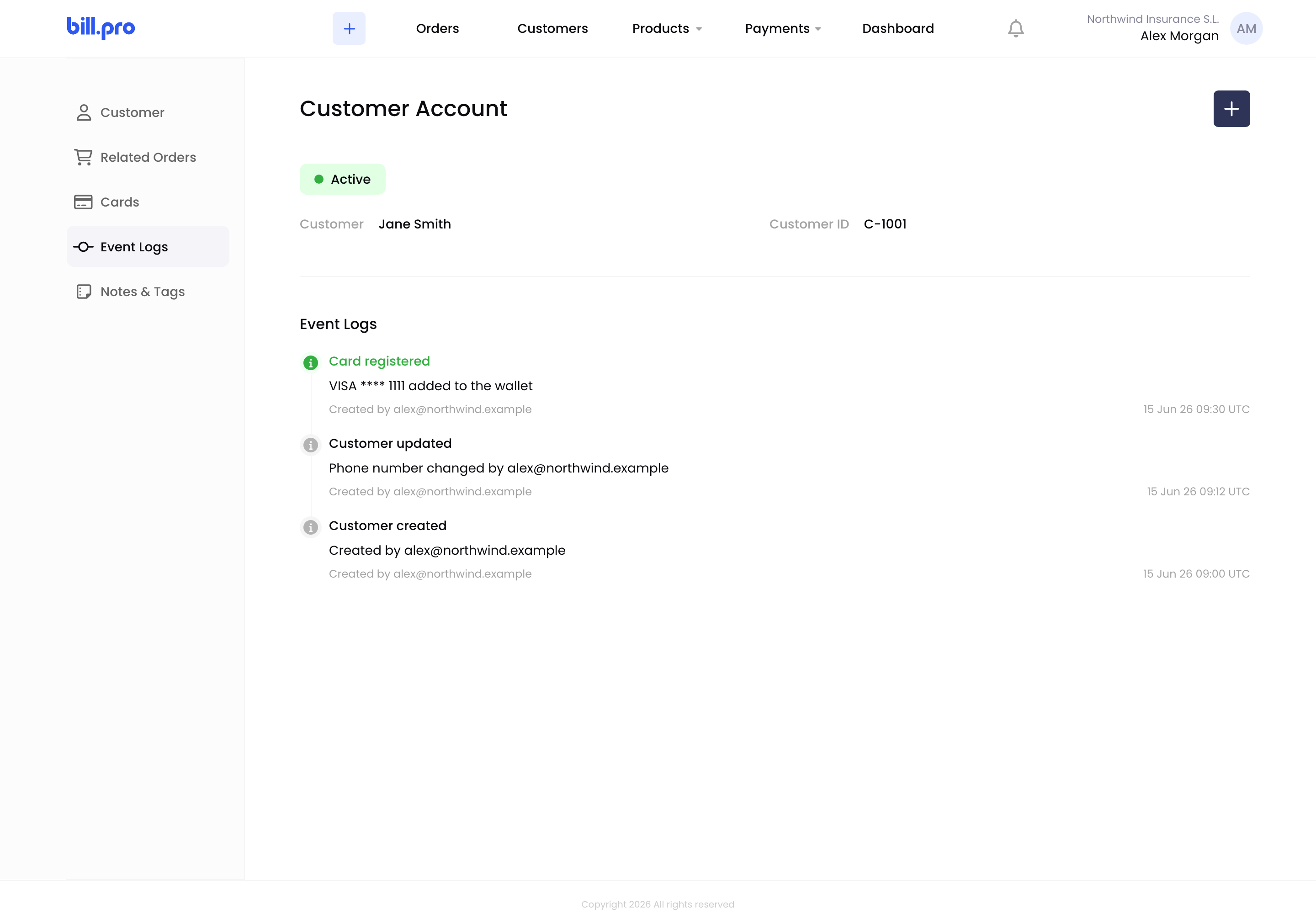
Task: Expand the Payments dropdown arrow
Action: point(818,29)
